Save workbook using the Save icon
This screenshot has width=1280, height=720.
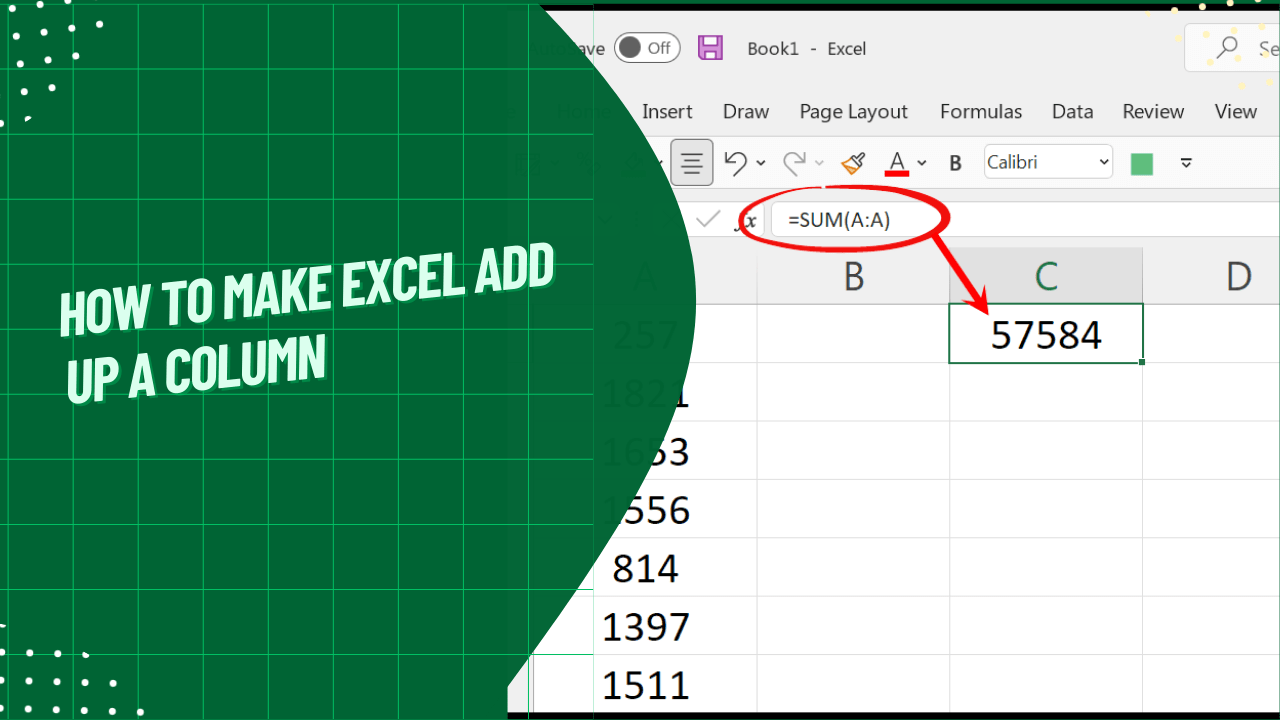coord(711,47)
